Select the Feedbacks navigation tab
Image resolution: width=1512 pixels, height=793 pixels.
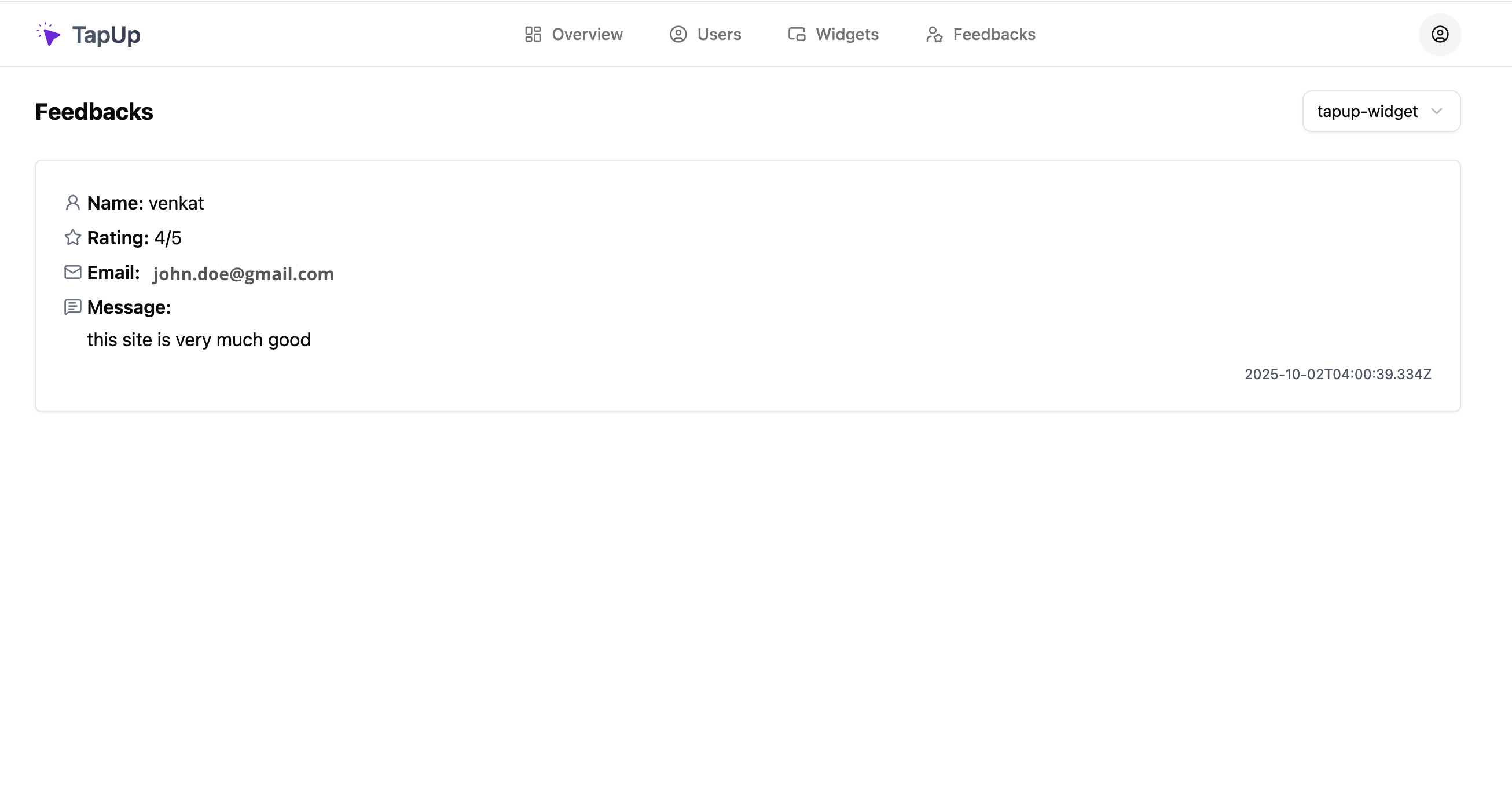pyautogui.click(x=993, y=35)
